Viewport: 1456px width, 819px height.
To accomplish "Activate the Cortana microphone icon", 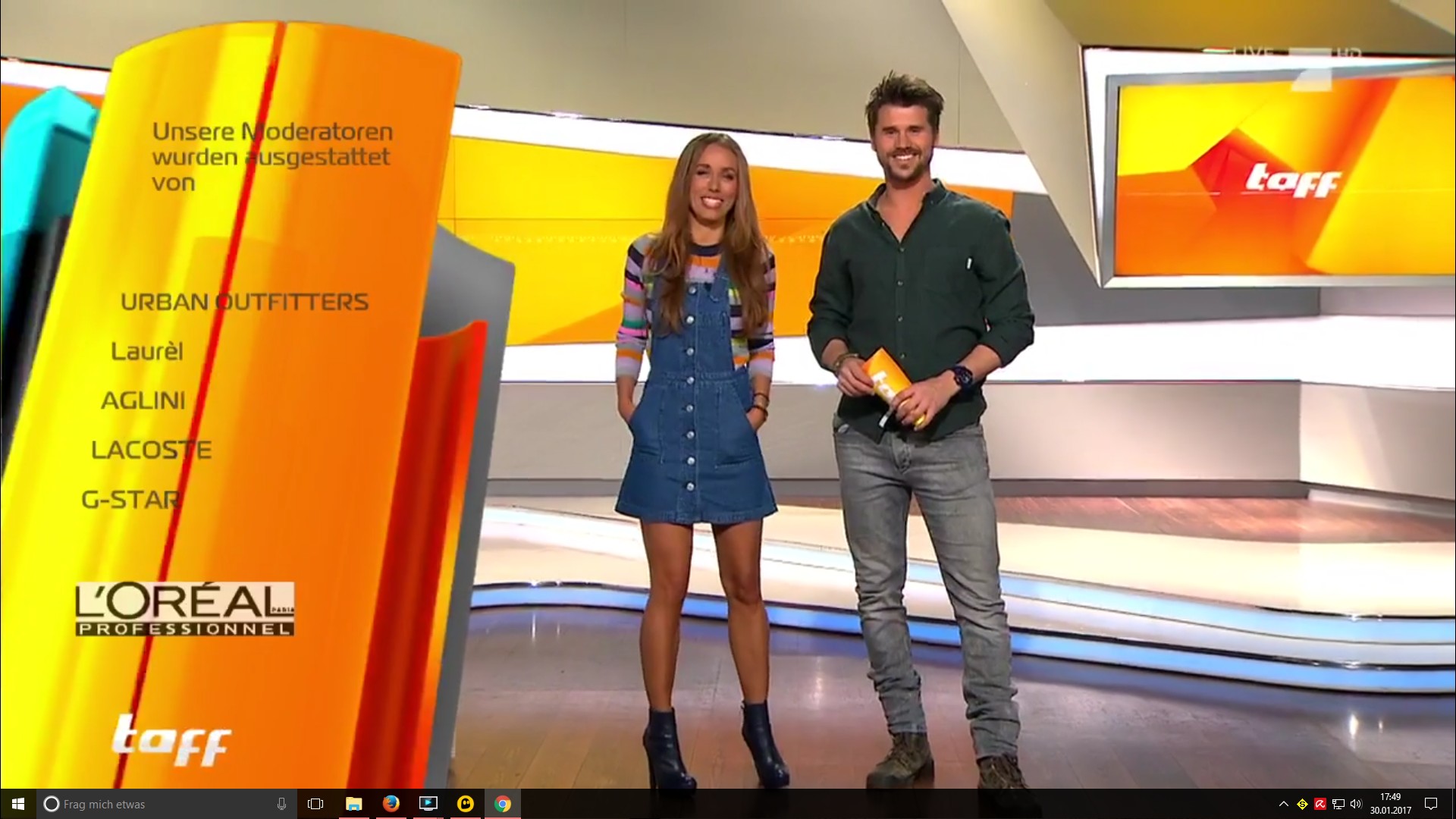I will tap(281, 804).
